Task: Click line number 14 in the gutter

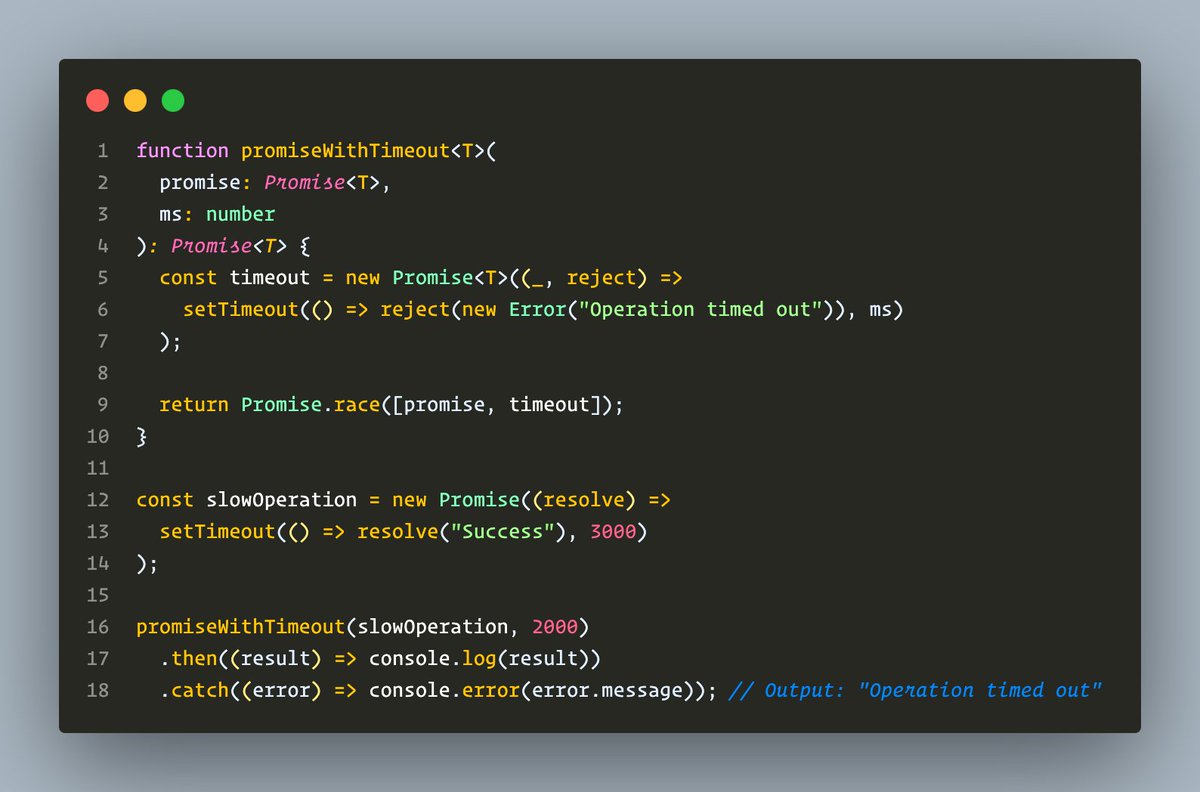Action: (x=97, y=563)
